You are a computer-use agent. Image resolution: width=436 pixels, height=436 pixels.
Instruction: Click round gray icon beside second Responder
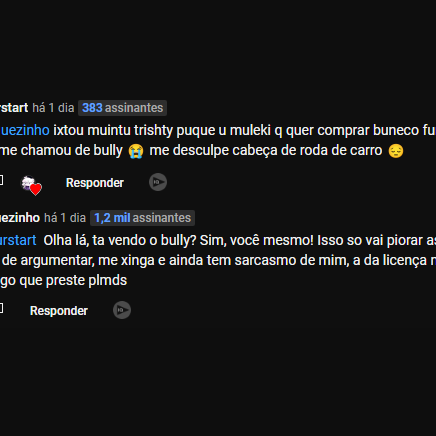tap(122, 310)
